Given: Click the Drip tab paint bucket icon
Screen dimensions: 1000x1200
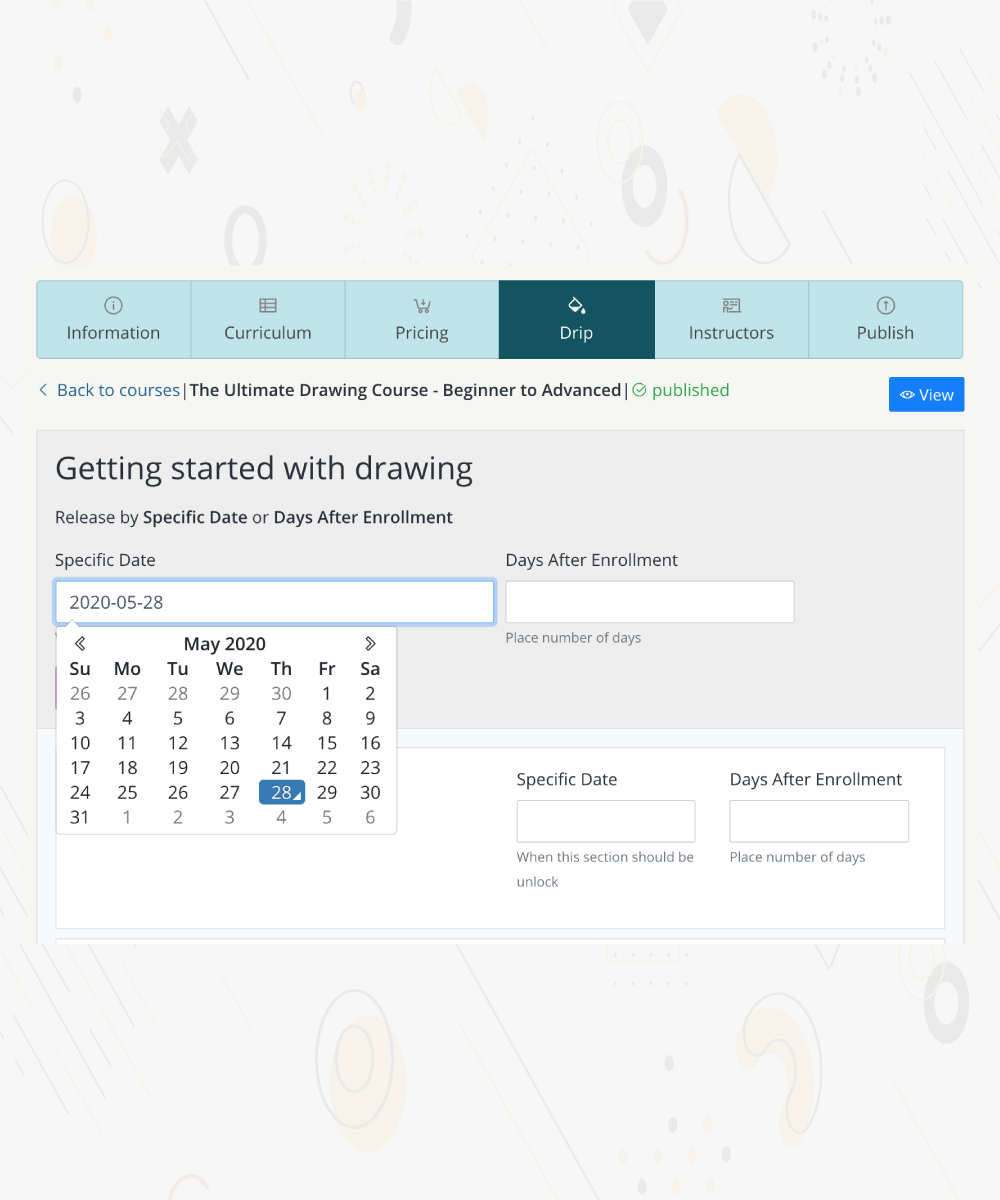Looking at the screenshot, I should [x=576, y=305].
